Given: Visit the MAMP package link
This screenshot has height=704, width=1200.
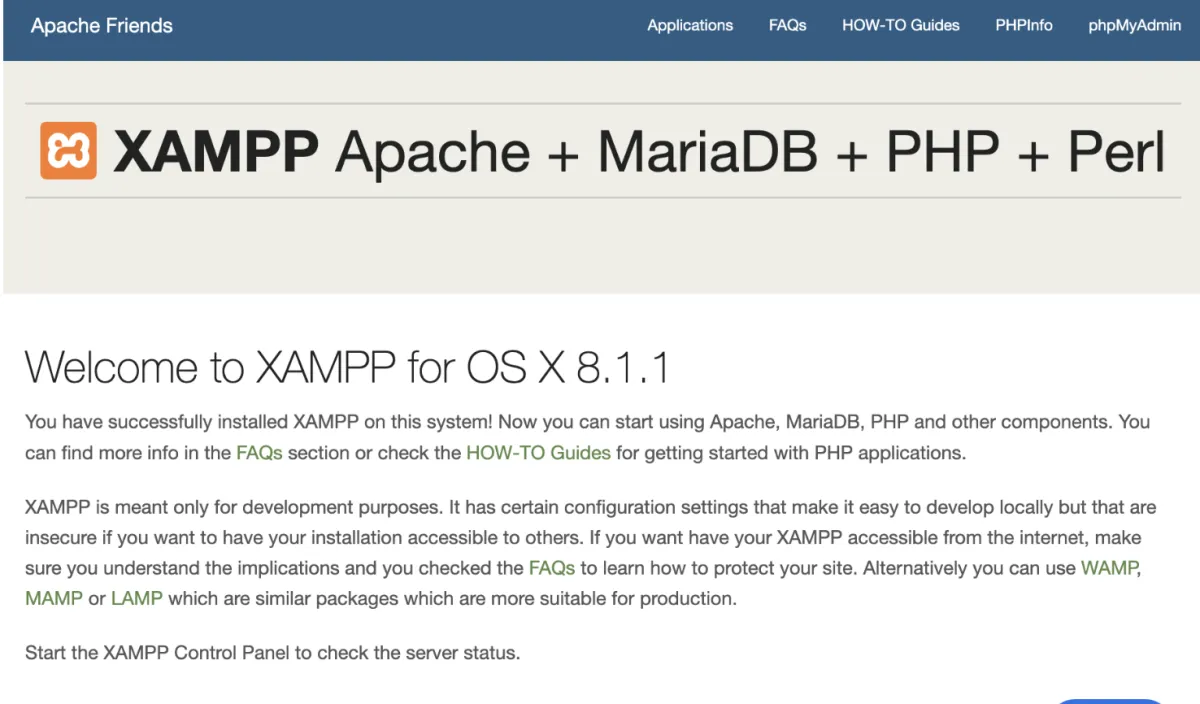Looking at the screenshot, I should [x=54, y=599].
